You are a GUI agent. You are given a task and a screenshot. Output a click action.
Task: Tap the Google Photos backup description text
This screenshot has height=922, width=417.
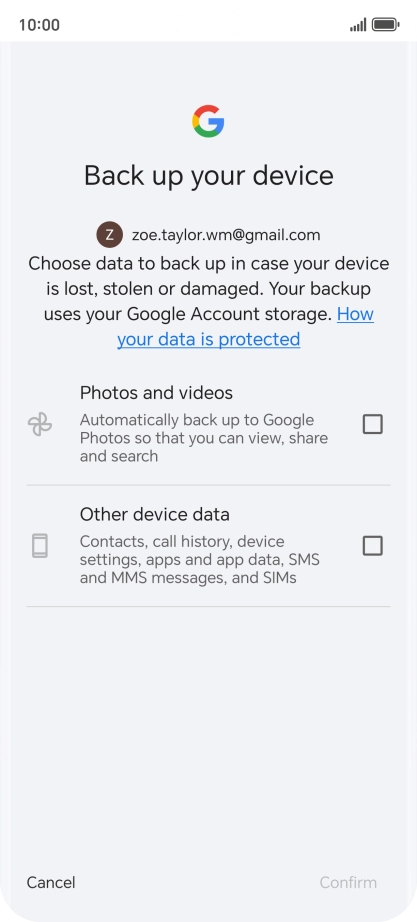[204, 438]
